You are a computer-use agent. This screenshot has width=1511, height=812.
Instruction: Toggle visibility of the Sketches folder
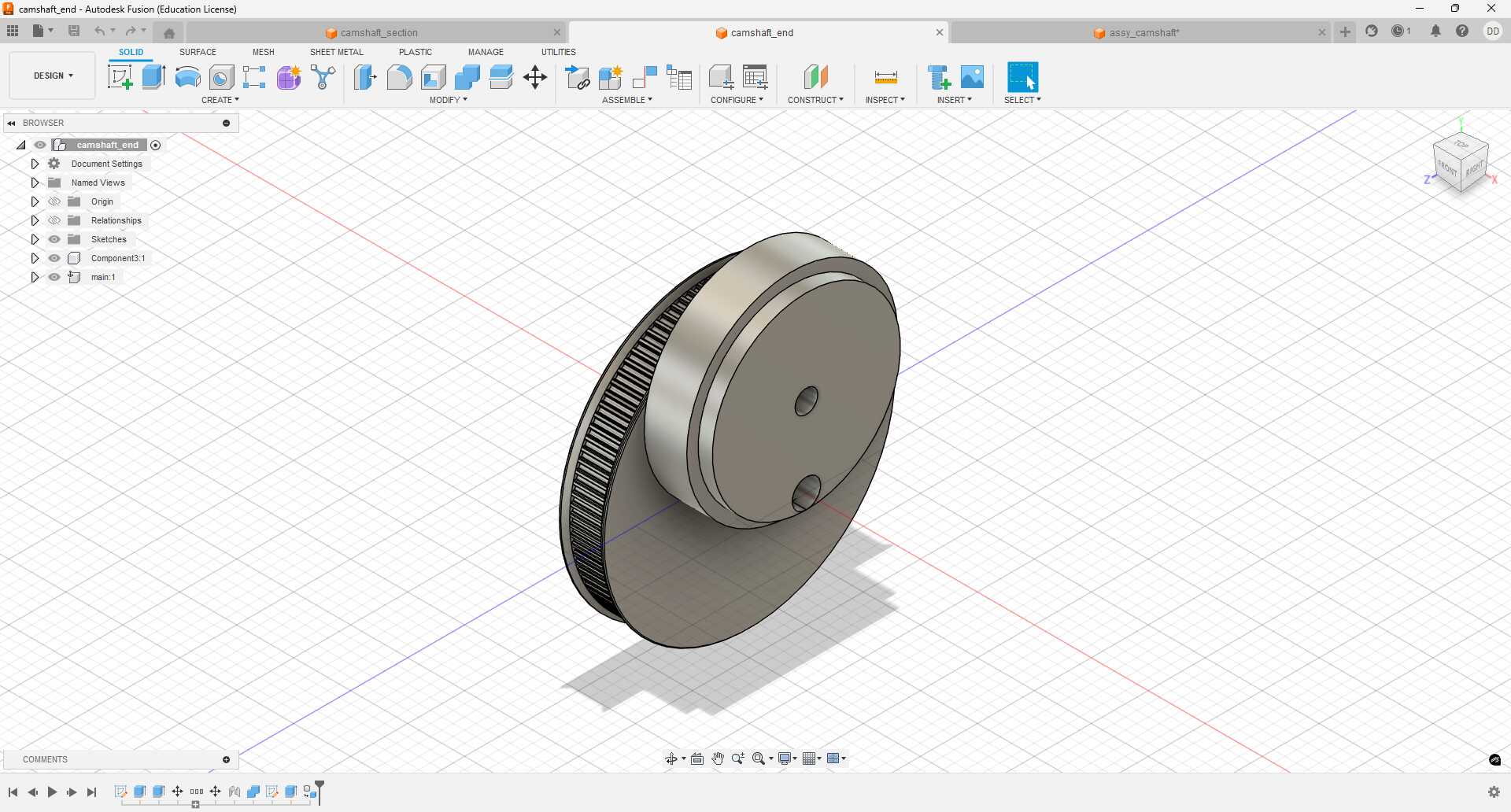(x=54, y=239)
